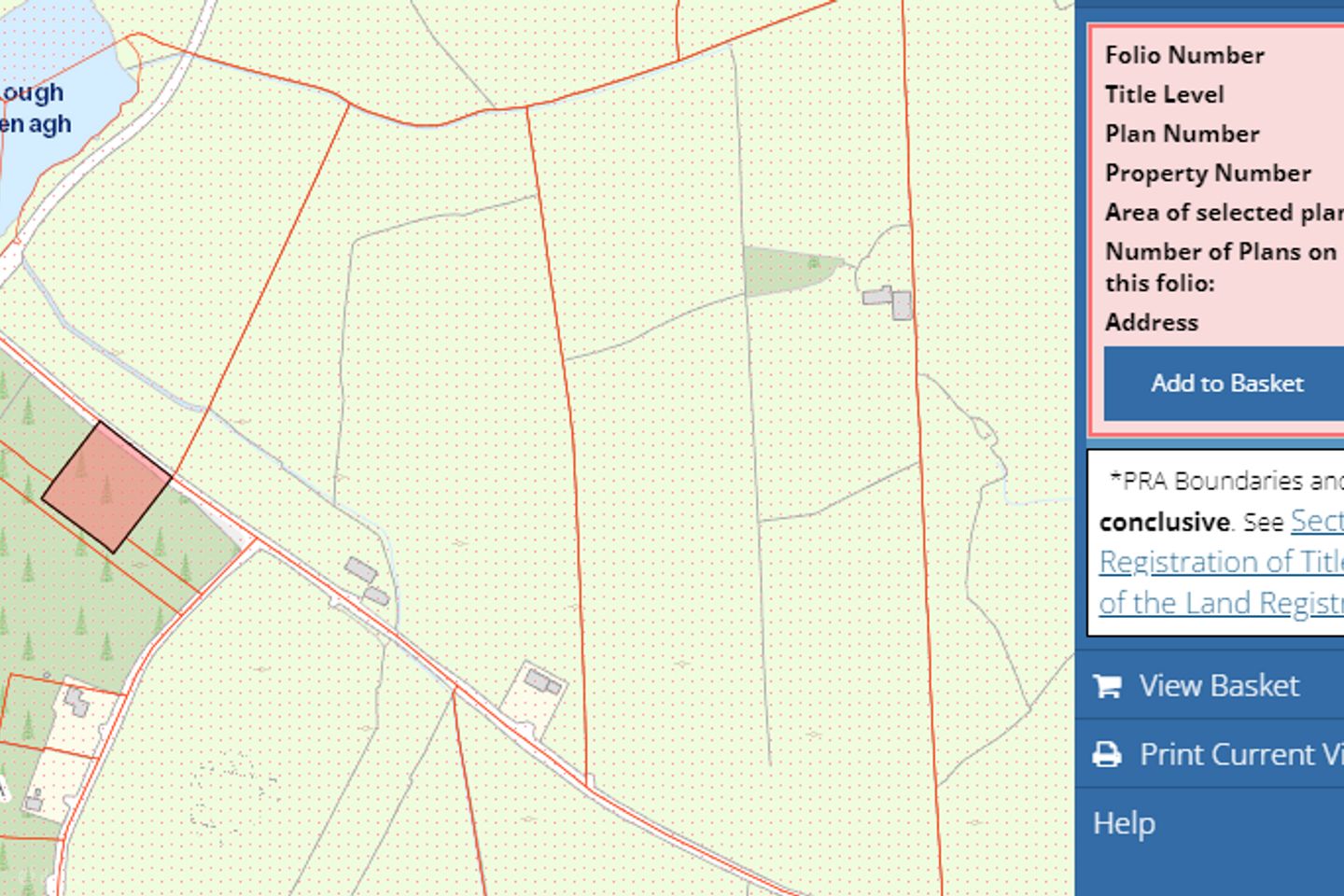Click the grey buildings by the small woodland
1344x896 pixels.
889,301
